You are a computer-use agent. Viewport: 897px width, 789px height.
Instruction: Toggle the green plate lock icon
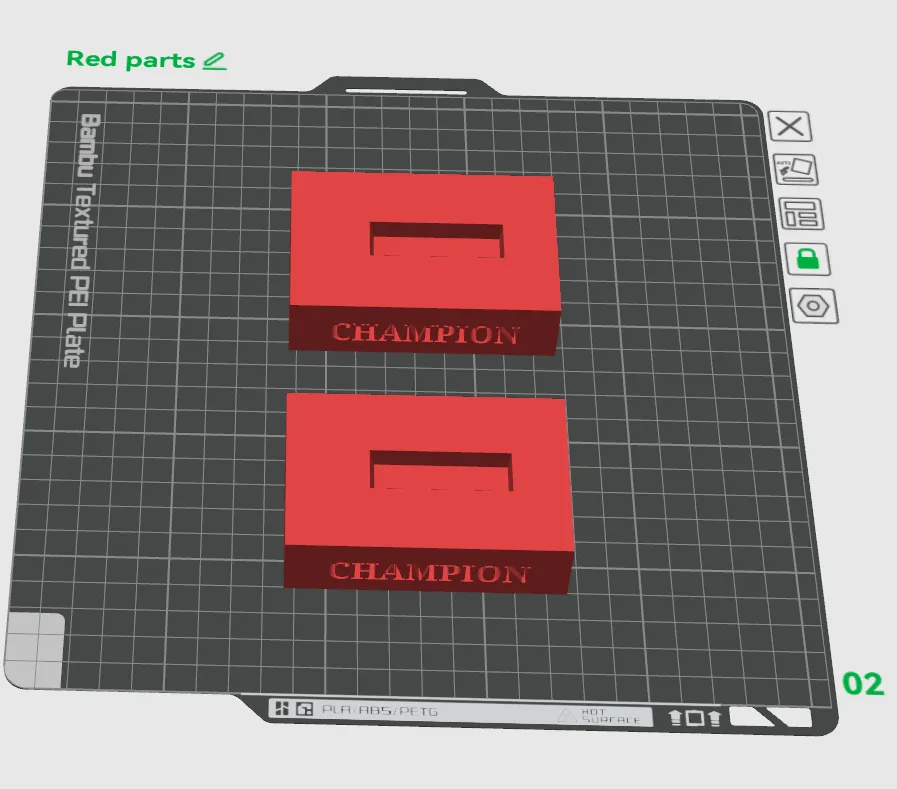click(807, 259)
